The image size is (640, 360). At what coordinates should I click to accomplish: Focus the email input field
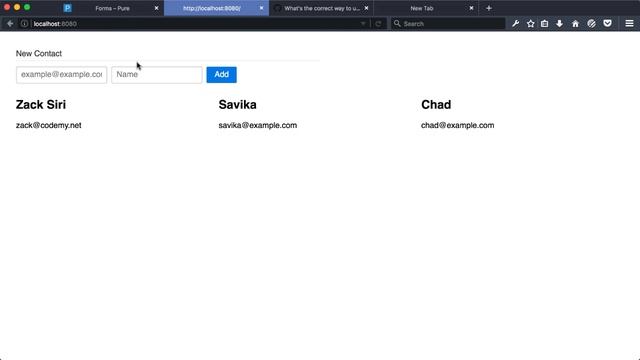click(x=62, y=75)
